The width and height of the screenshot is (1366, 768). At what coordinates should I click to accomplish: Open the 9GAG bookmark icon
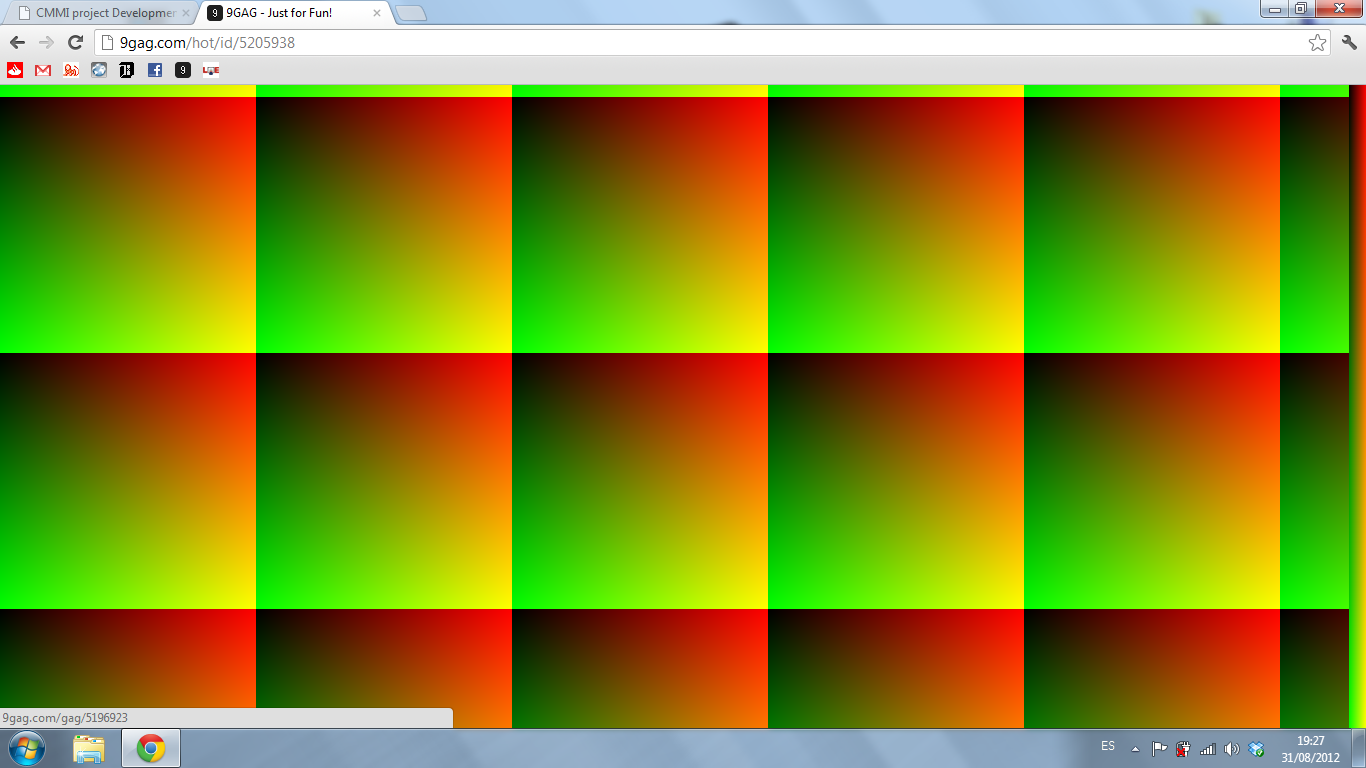tap(183, 70)
